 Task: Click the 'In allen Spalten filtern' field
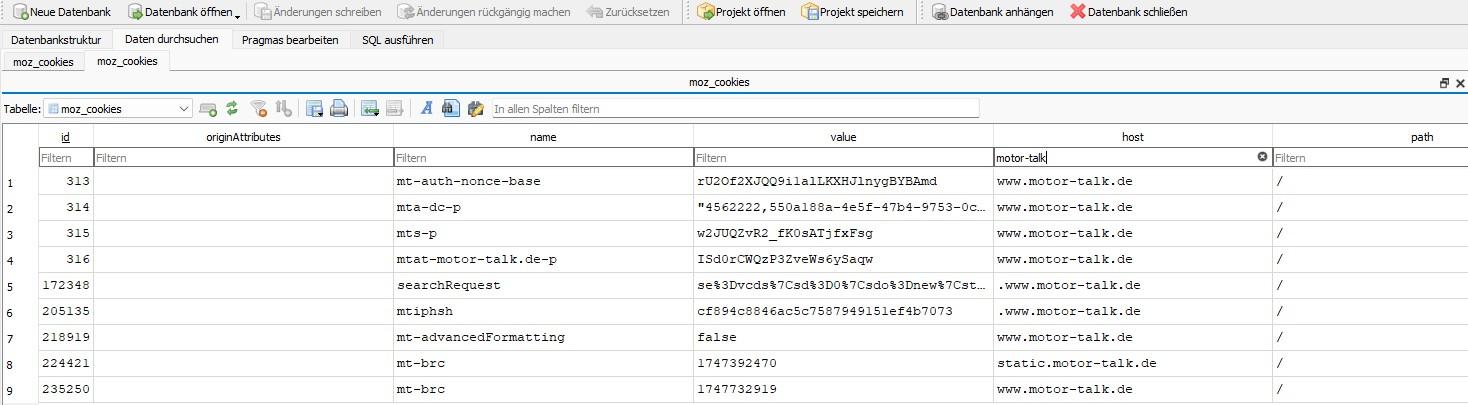[x=735, y=108]
